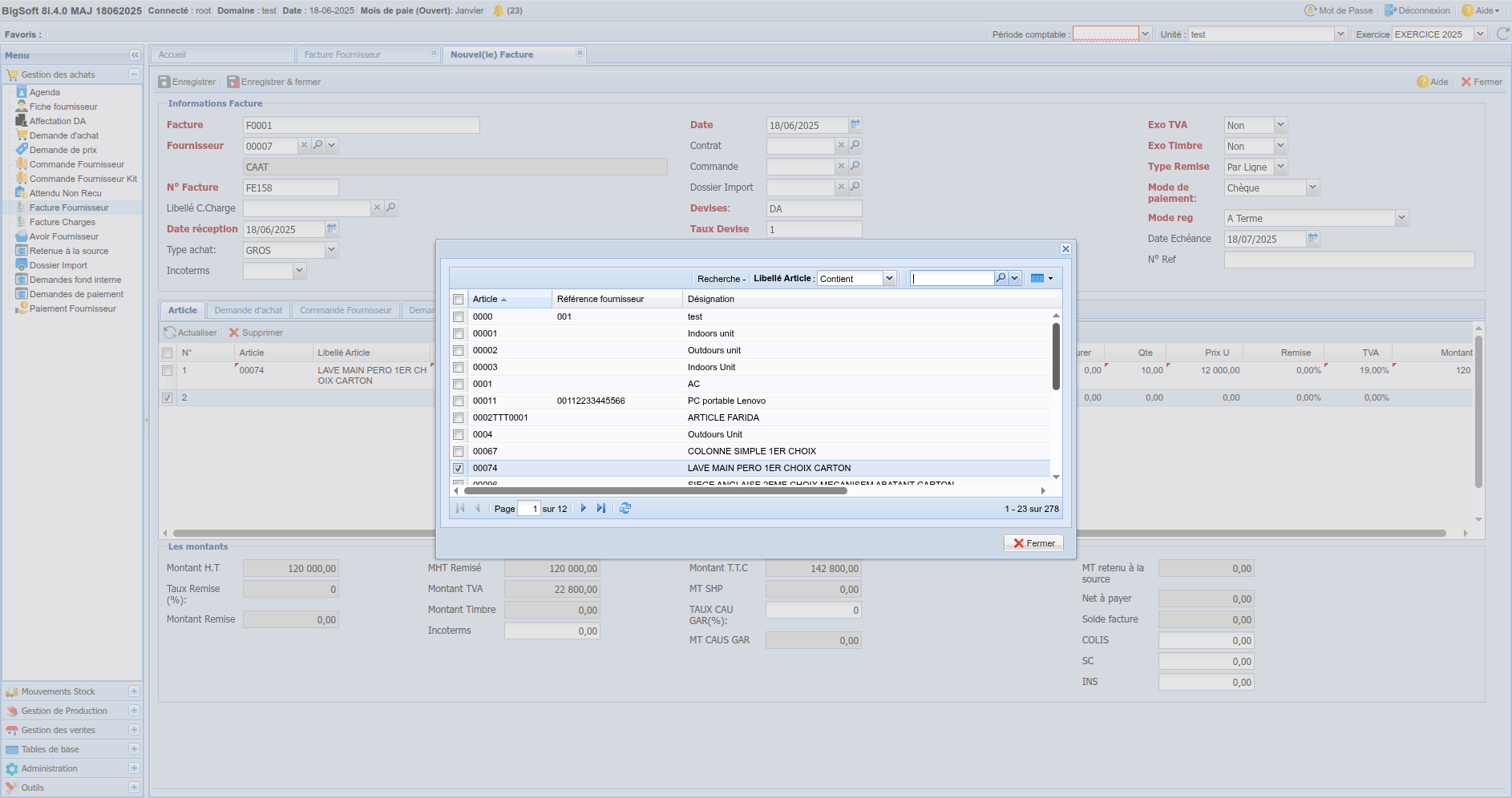Clear the Commande field with X icon

841,166
